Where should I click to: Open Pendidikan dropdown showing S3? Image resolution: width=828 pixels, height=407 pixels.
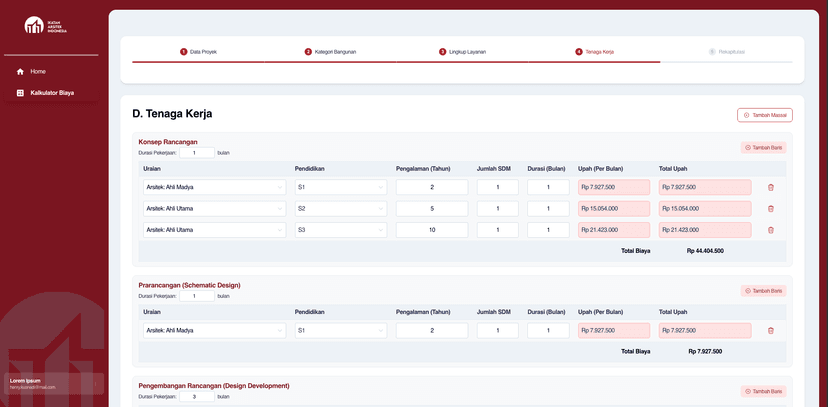pos(340,230)
